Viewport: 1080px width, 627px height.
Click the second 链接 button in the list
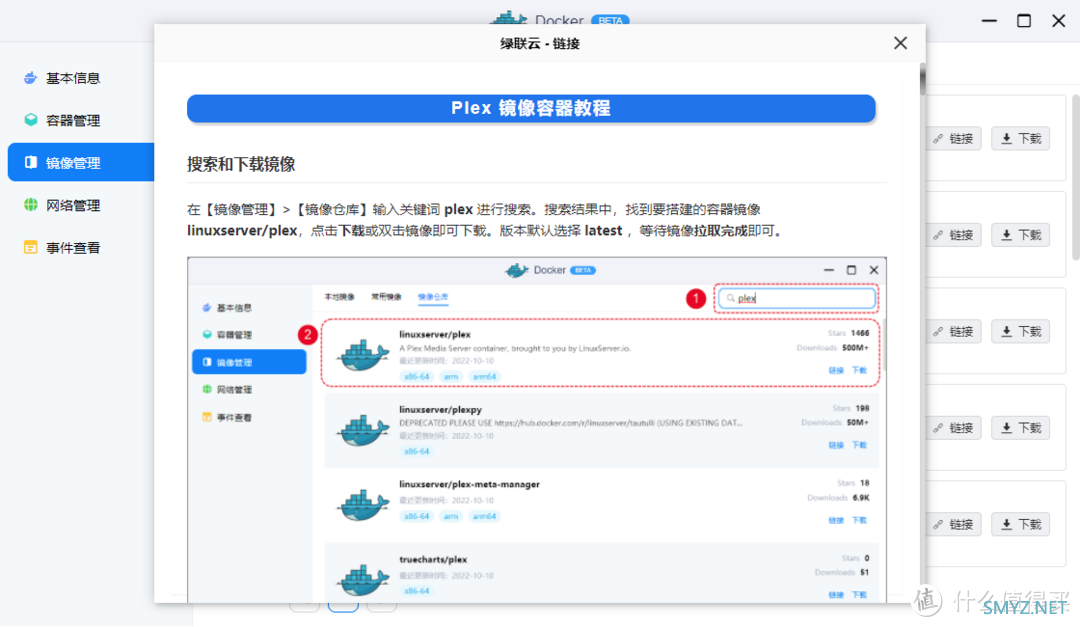[x=954, y=235]
